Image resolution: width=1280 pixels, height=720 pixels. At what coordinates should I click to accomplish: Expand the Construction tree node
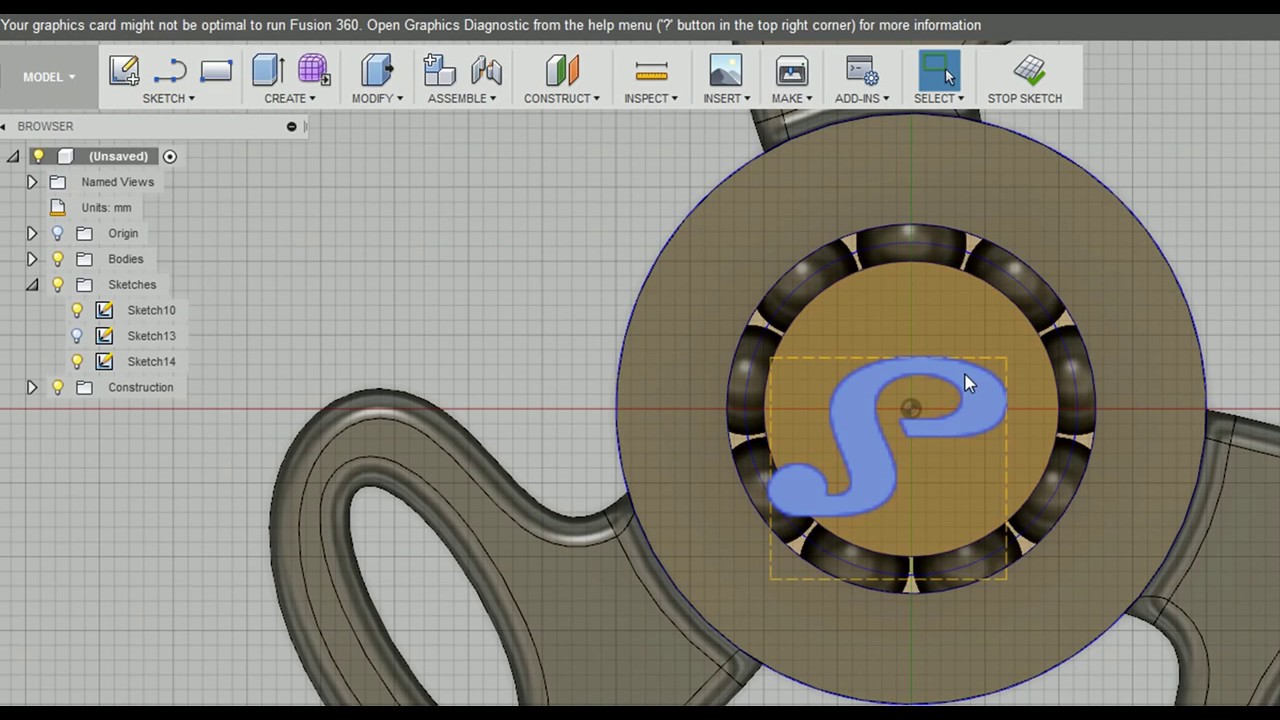(32, 387)
